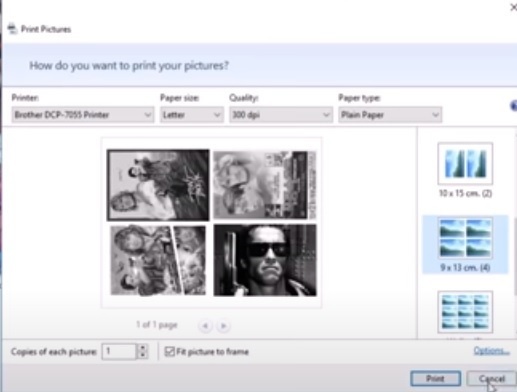
Task: Click the top-left photo in the print preview
Action: (158, 185)
